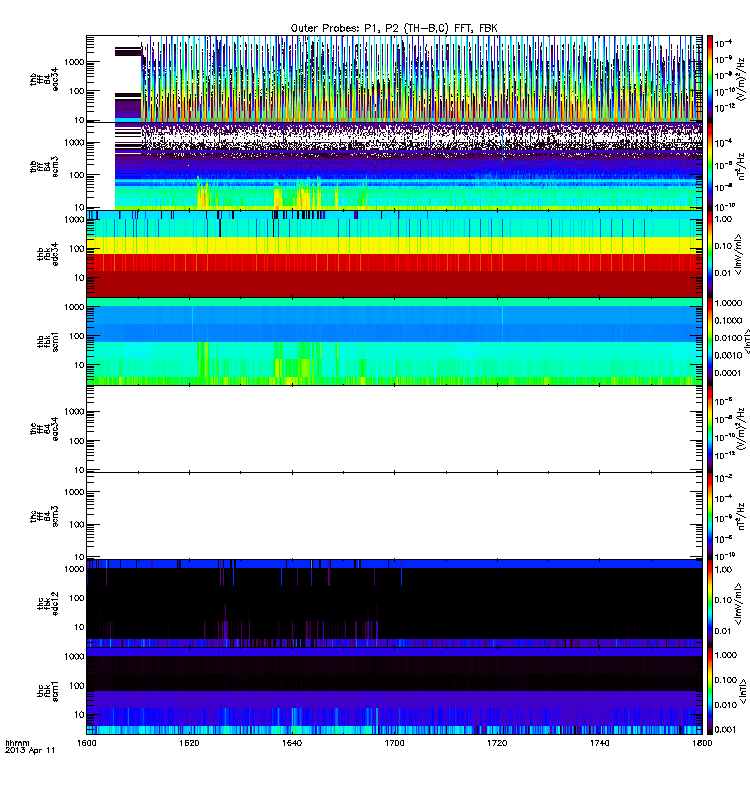Click the plot title "Outer Probes: P1, P2 (TH-B,C) FFT, FBK"
The width and height of the screenshot is (750, 800).
pyautogui.click(x=394, y=28)
